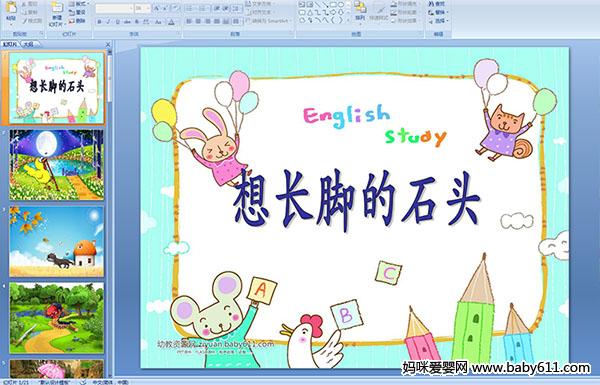Select the Oval shape in shapes gallery
The width and height of the screenshot is (600, 385).
pyautogui.click(x=341, y=5)
